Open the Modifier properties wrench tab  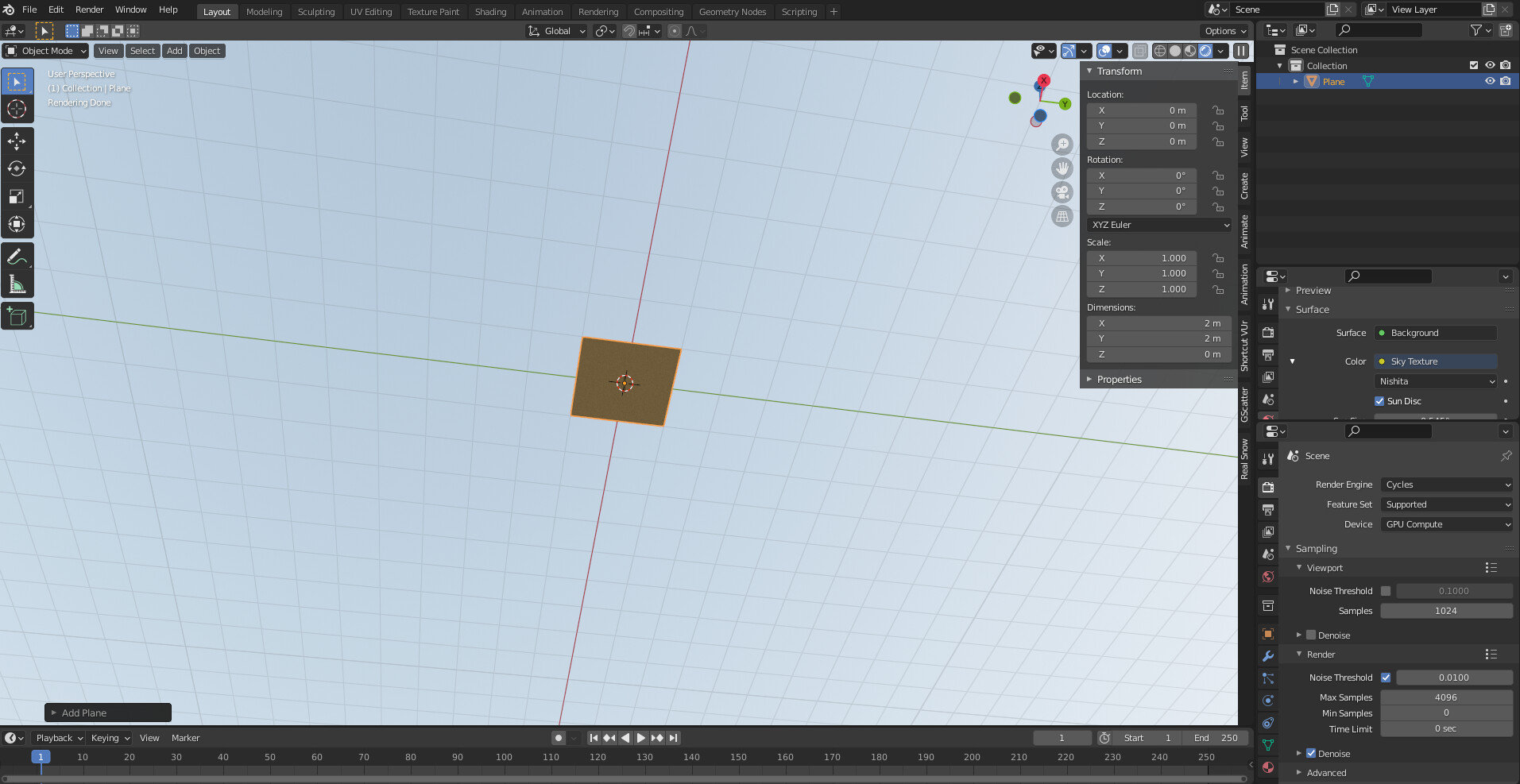click(x=1268, y=656)
